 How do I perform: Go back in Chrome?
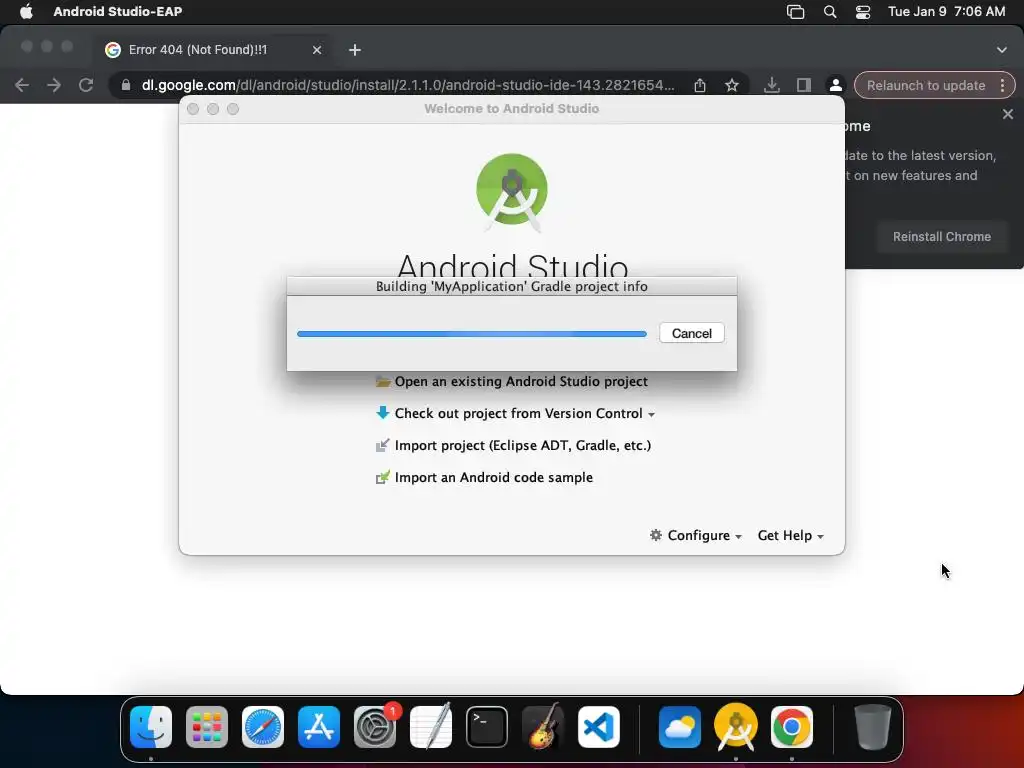pyautogui.click(x=22, y=85)
